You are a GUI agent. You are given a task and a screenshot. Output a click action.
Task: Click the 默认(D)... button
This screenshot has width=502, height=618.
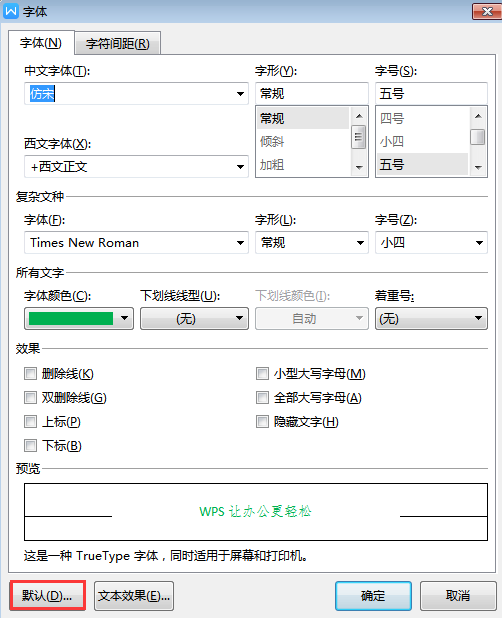47,596
